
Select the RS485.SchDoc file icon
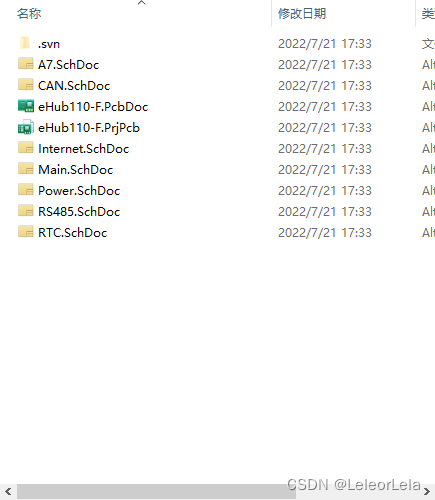point(26,211)
